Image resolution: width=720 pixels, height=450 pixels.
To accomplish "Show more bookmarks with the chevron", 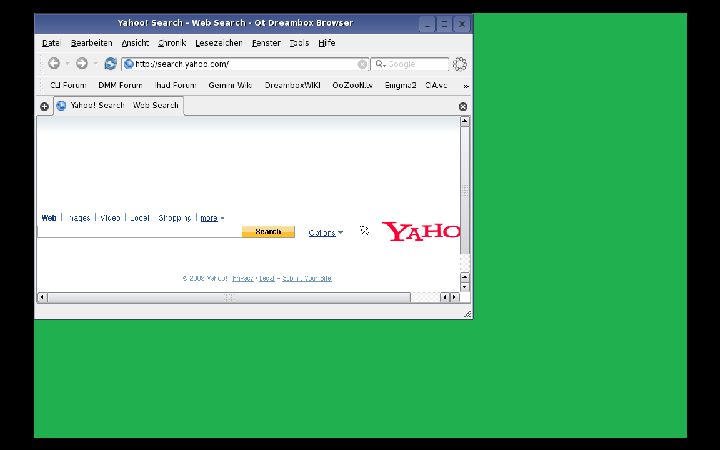I will pos(466,86).
